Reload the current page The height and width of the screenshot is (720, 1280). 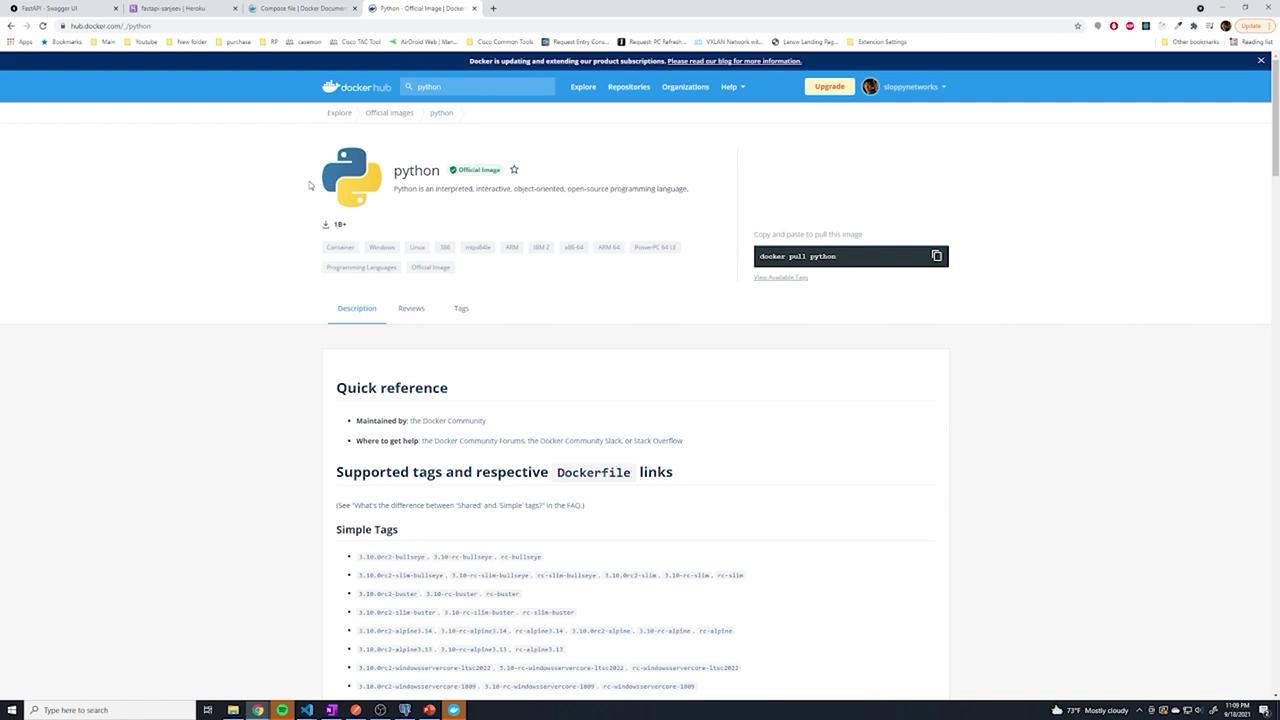click(x=43, y=26)
